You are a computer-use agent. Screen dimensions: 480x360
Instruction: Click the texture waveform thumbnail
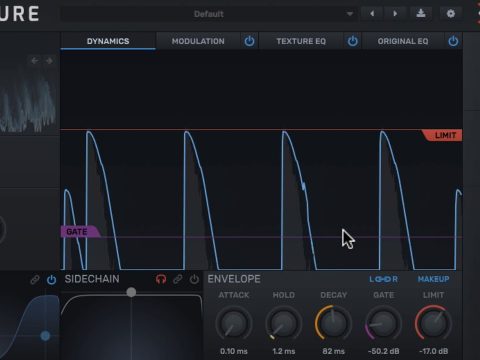(x=28, y=100)
